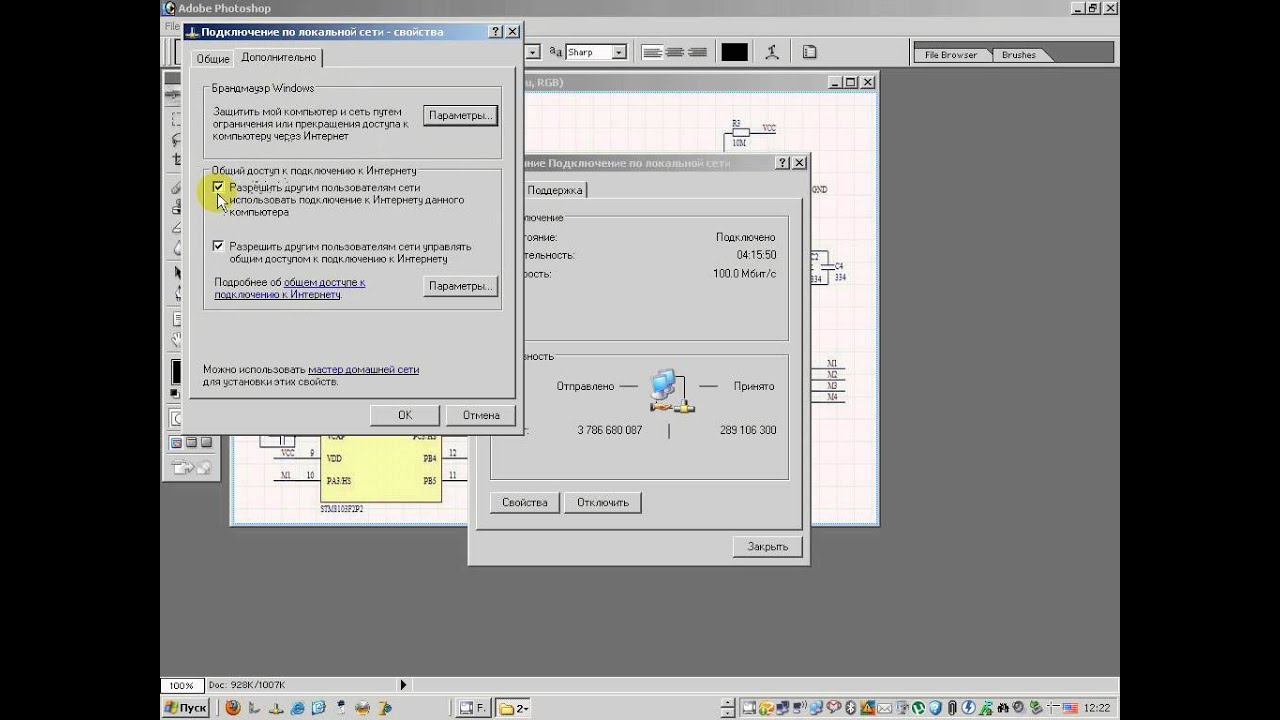Open the grouped folders taskbar button
Screen dimensions: 1280x720
click(x=514, y=708)
